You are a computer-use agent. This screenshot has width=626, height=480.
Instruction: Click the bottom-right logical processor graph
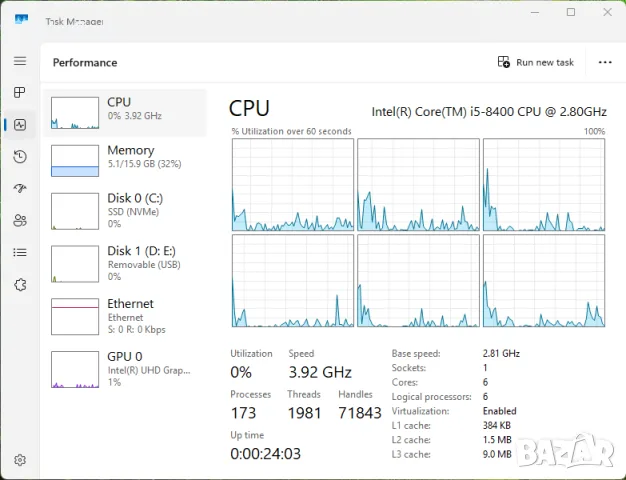point(544,281)
